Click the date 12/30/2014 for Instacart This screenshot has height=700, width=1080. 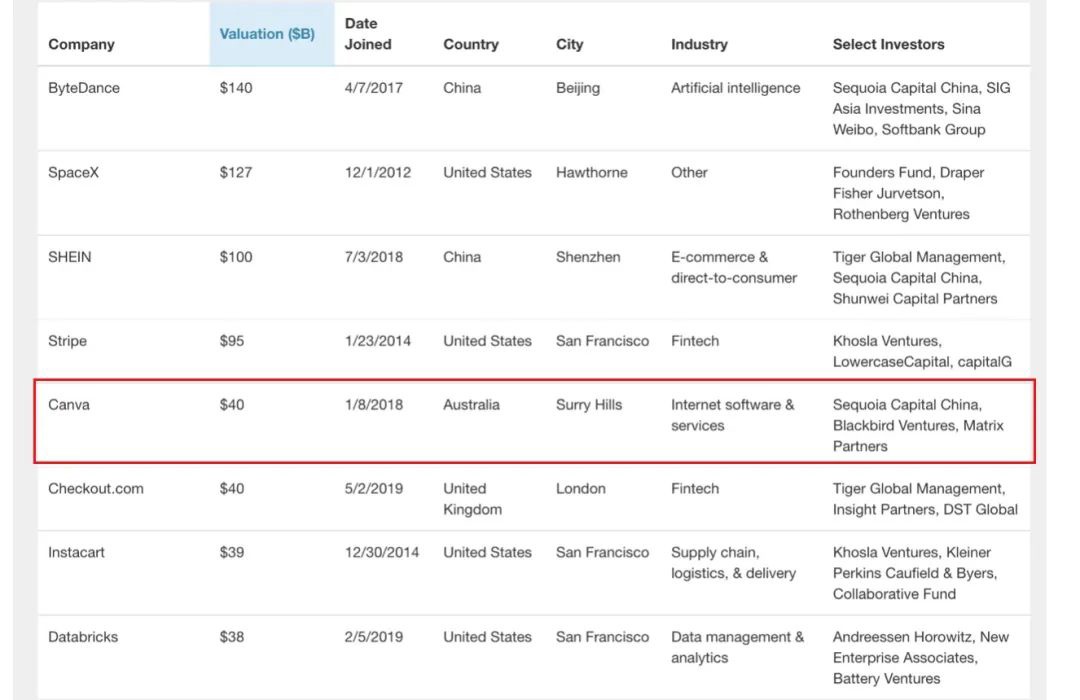tap(382, 553)
